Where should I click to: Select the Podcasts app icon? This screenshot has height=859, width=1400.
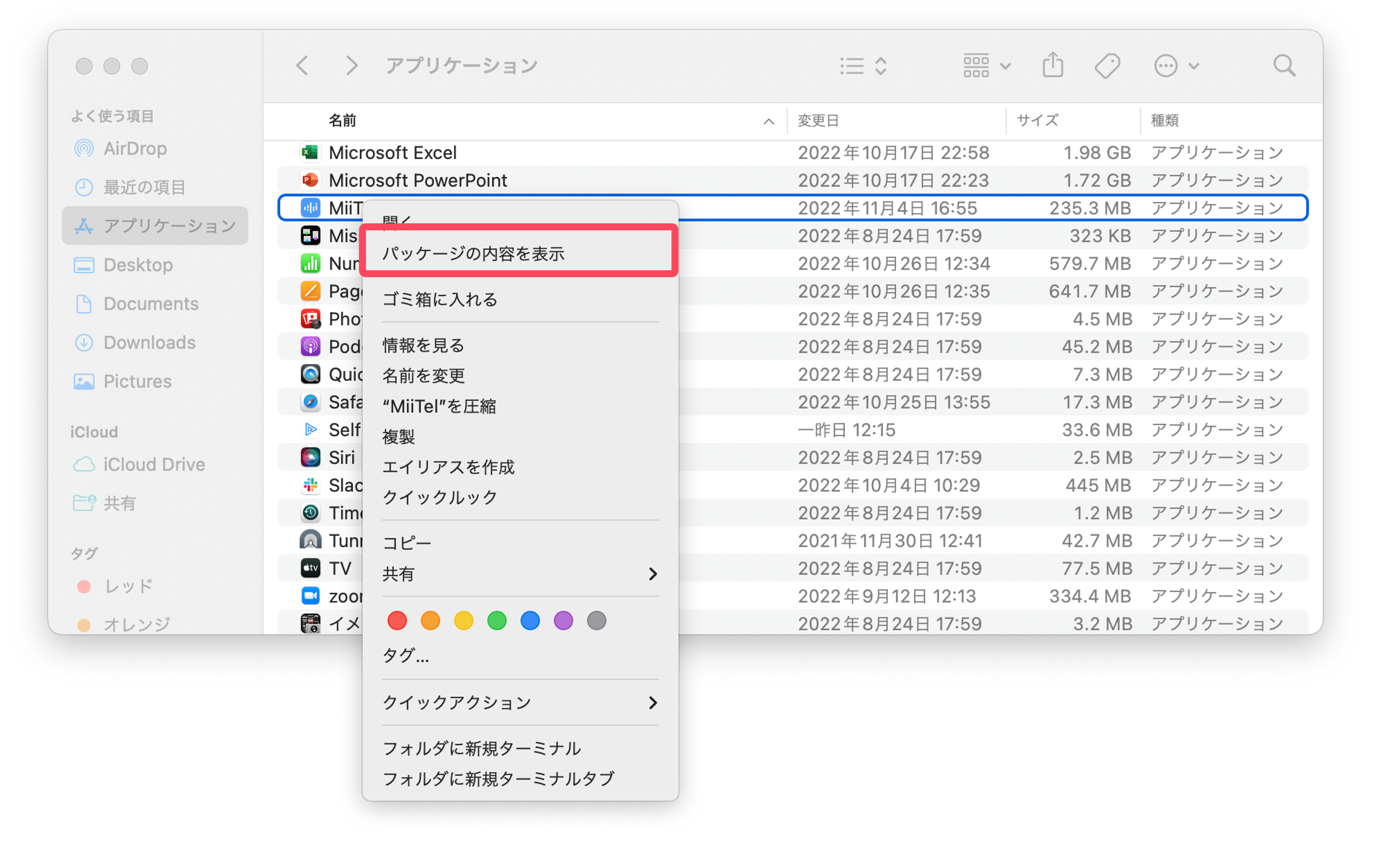(x=310, y=346)
